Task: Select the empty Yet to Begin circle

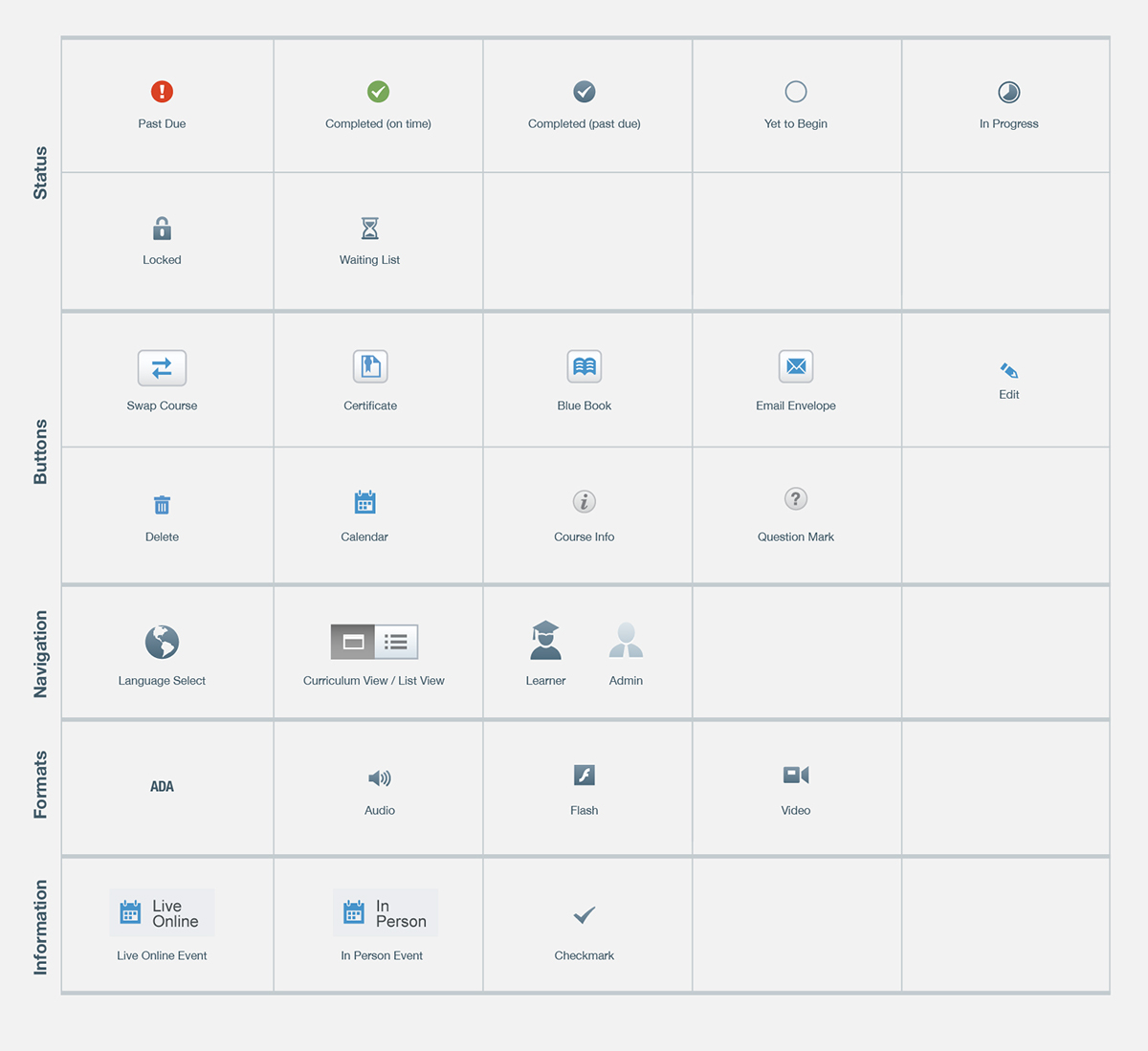Action: tap(795, 92)
